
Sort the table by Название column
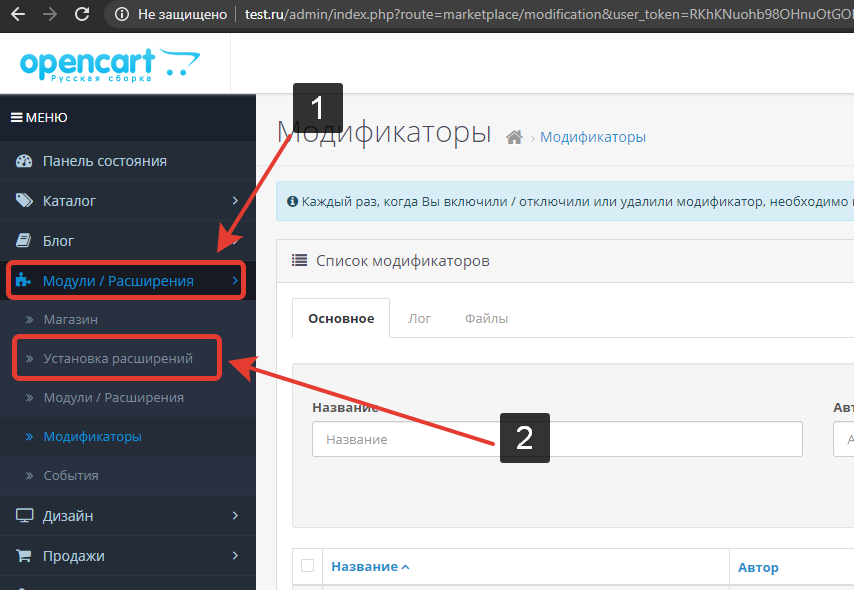(365, 567)
